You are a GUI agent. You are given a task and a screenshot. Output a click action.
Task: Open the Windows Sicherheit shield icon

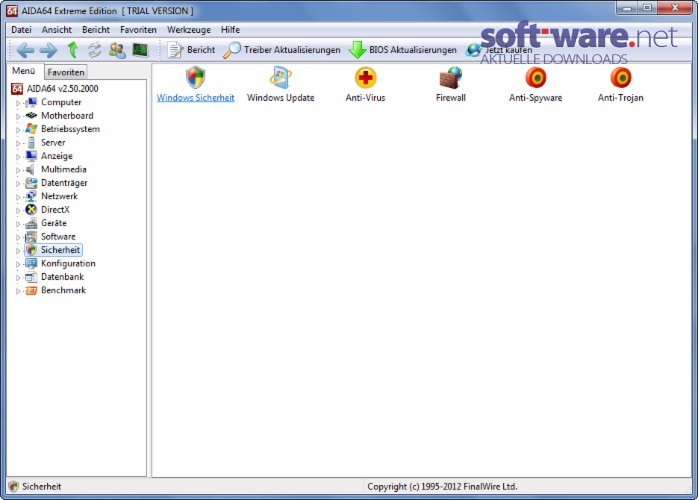click(195, 77)
